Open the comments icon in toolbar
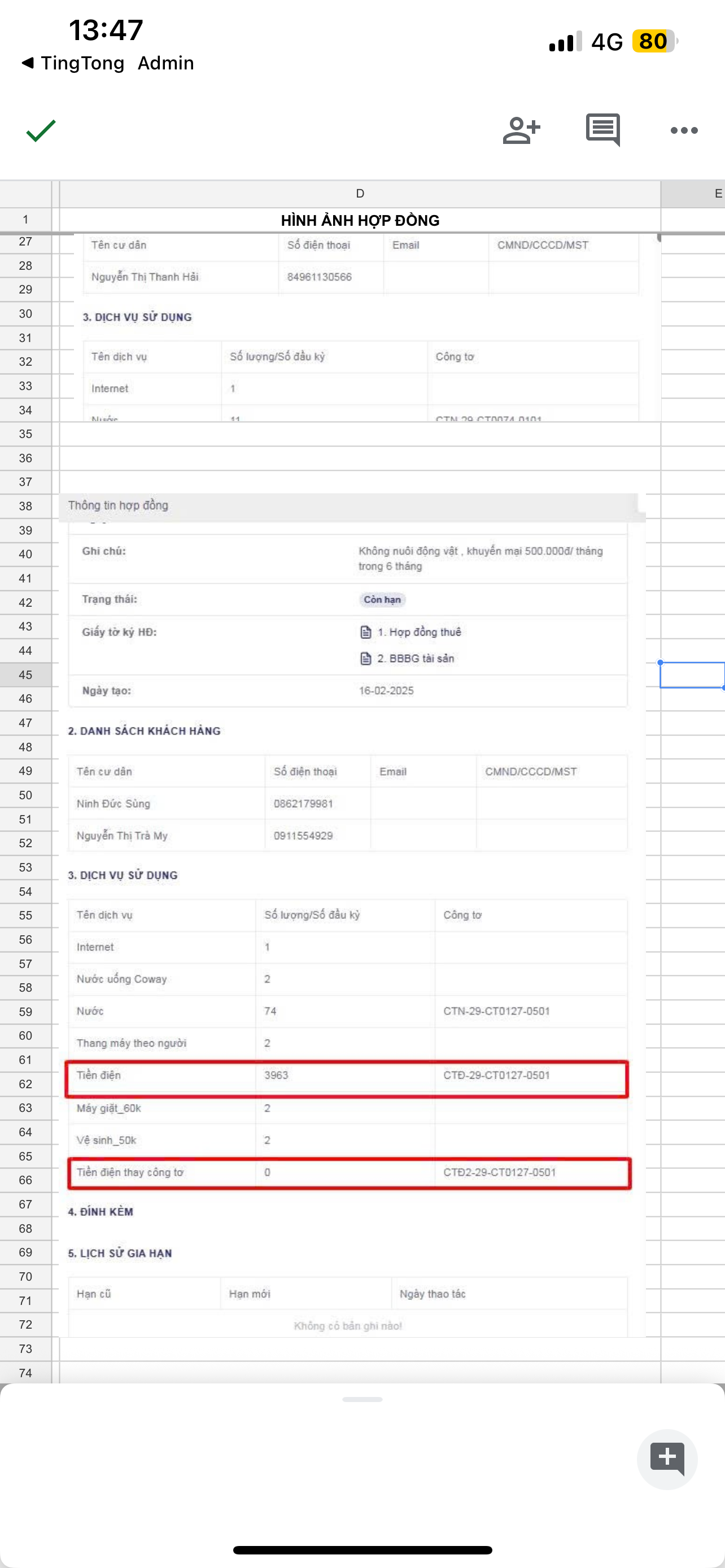This screenshot has height=1568, width=725. coord(602,130)
